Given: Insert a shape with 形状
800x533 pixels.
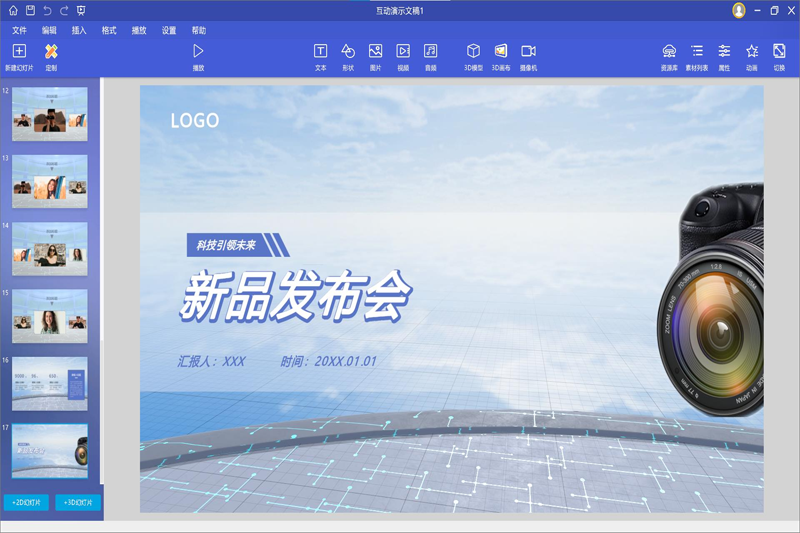Looking at the screenshot, I should (348, 57).
